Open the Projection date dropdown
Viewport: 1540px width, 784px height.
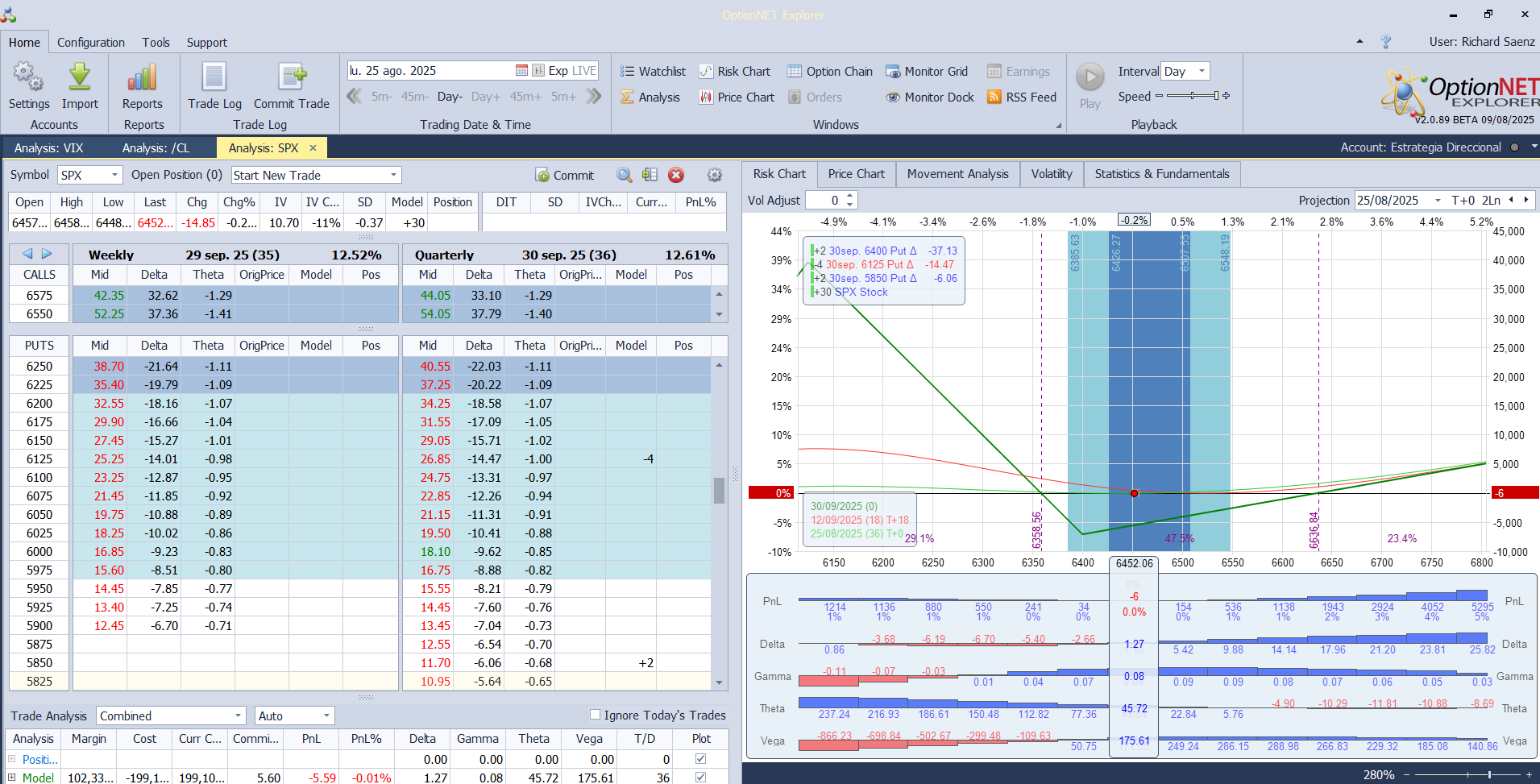1438,200
